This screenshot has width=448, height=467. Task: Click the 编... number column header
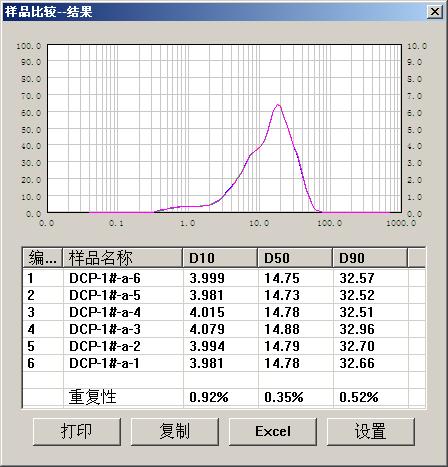(x=43, y=258)
